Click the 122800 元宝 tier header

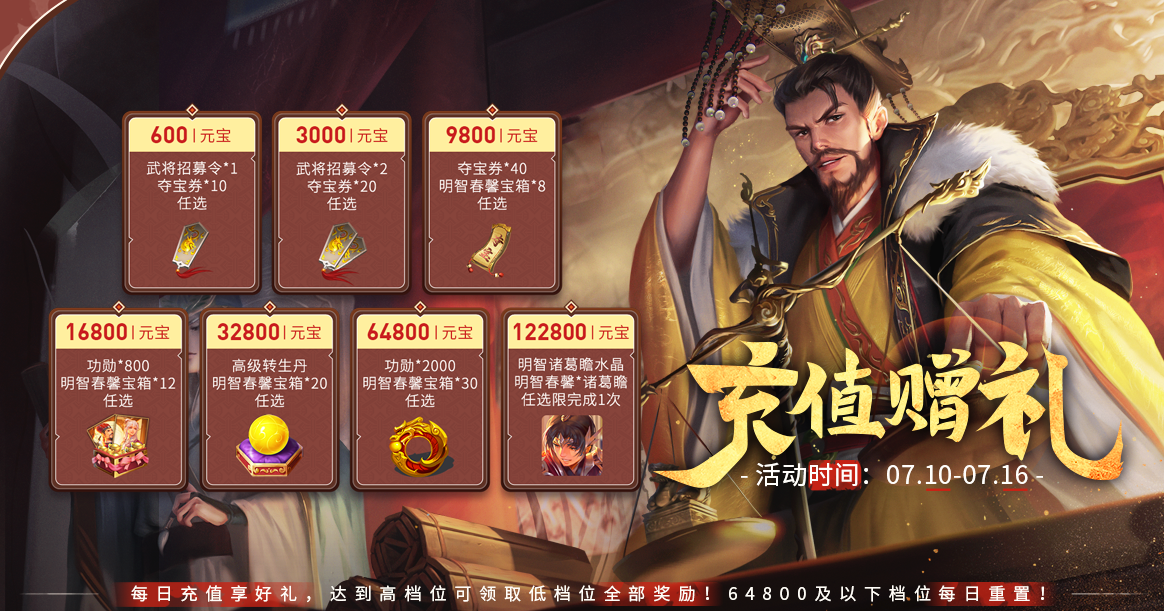(x=571, y=332)
